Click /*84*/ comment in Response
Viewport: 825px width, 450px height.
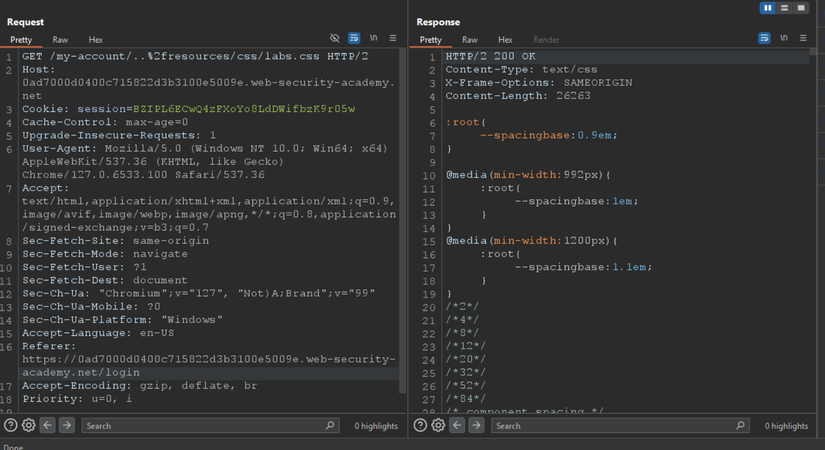click(x=466, y=398)
